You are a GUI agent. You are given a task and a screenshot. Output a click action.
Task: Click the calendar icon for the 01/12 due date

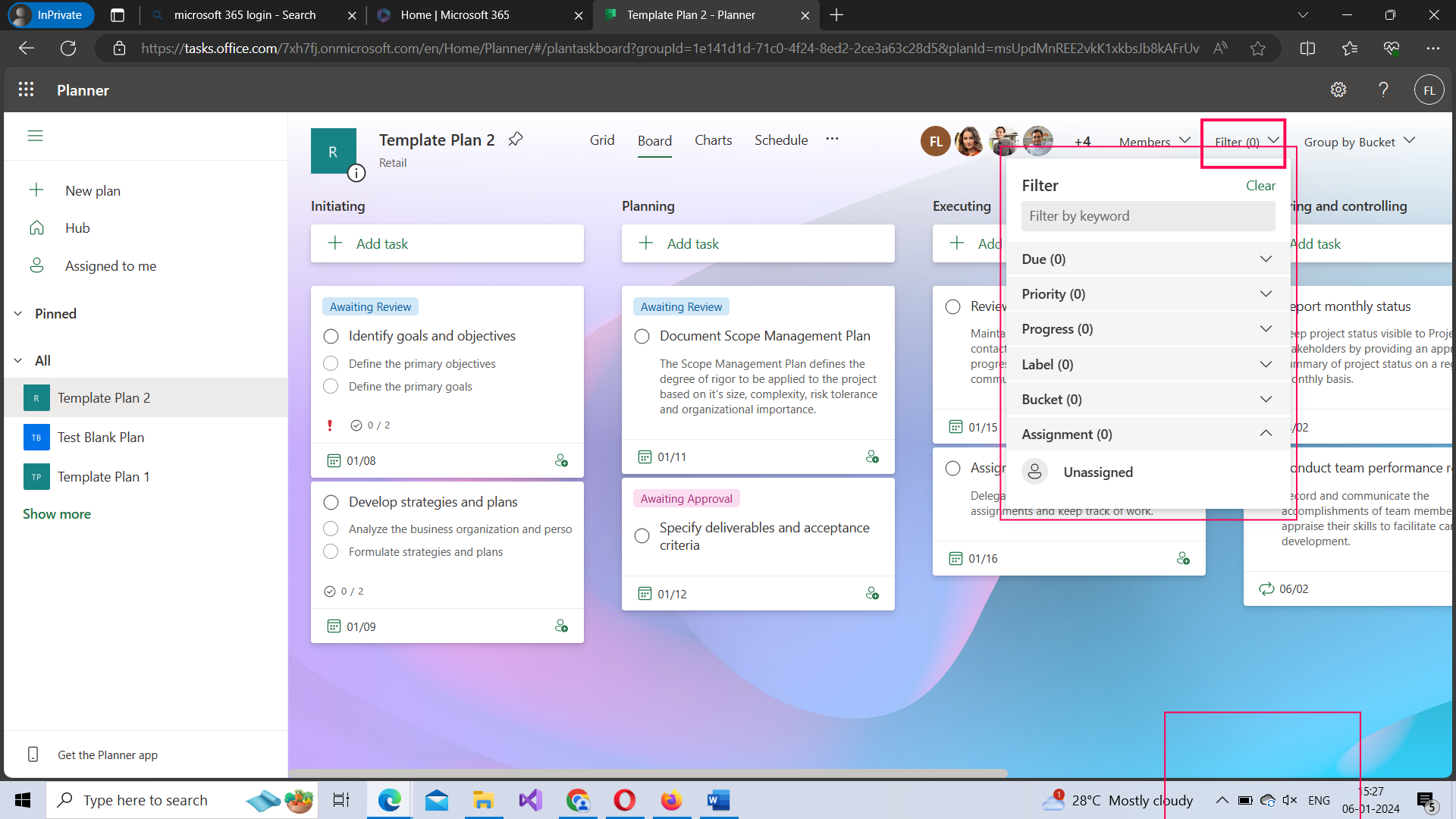(645, 594)
